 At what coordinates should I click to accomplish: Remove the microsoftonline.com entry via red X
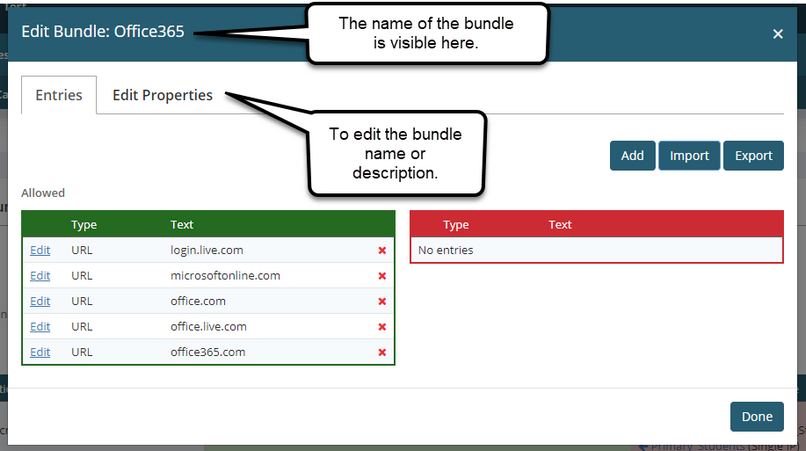click(382, 276)
